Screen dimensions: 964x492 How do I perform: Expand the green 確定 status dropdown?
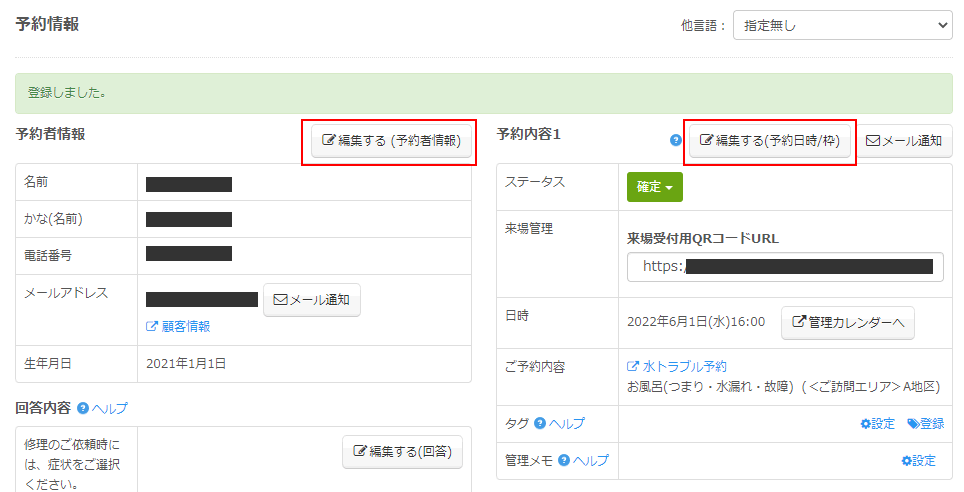[x=654, y=187]
